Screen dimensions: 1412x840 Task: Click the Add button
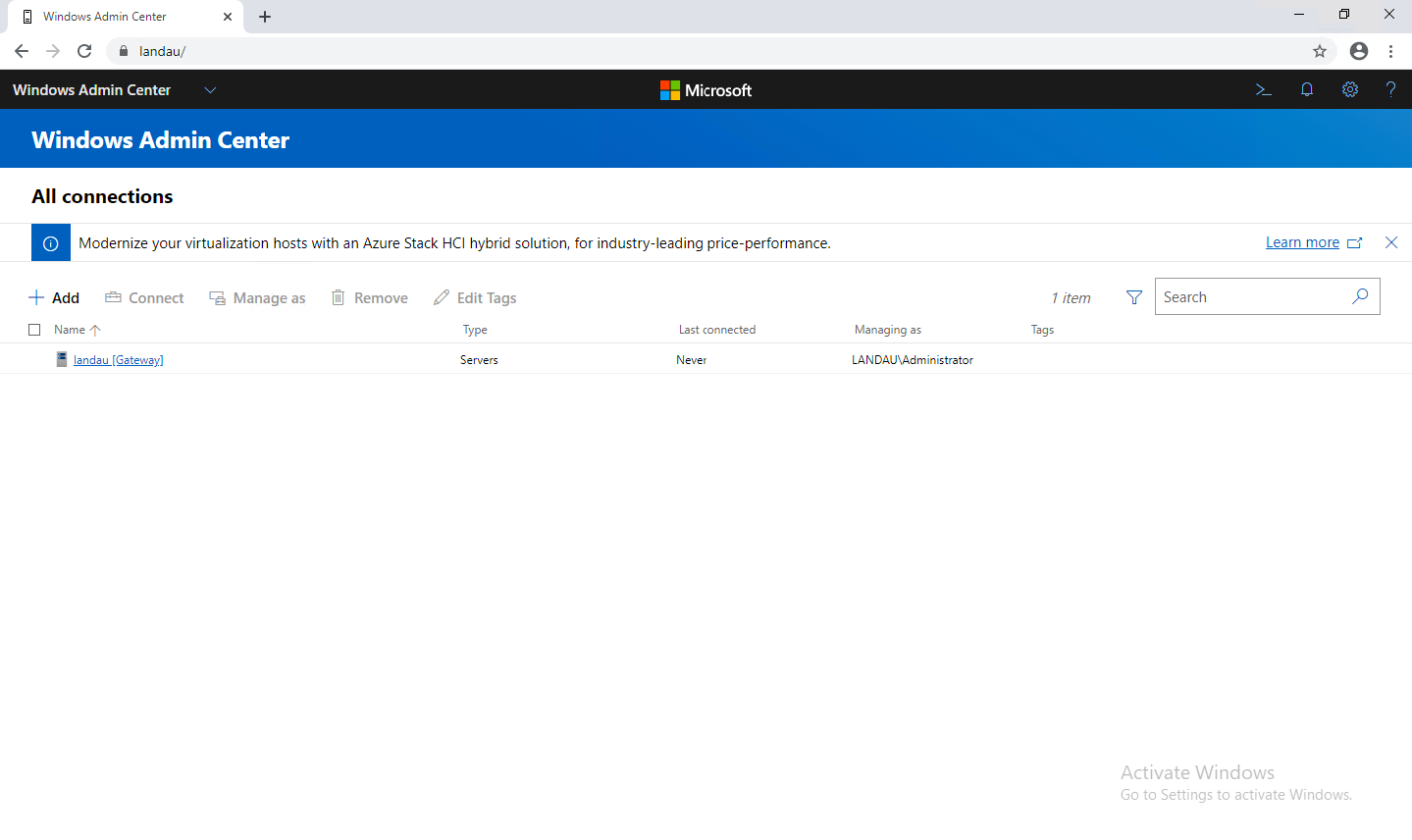pos(54,297)
